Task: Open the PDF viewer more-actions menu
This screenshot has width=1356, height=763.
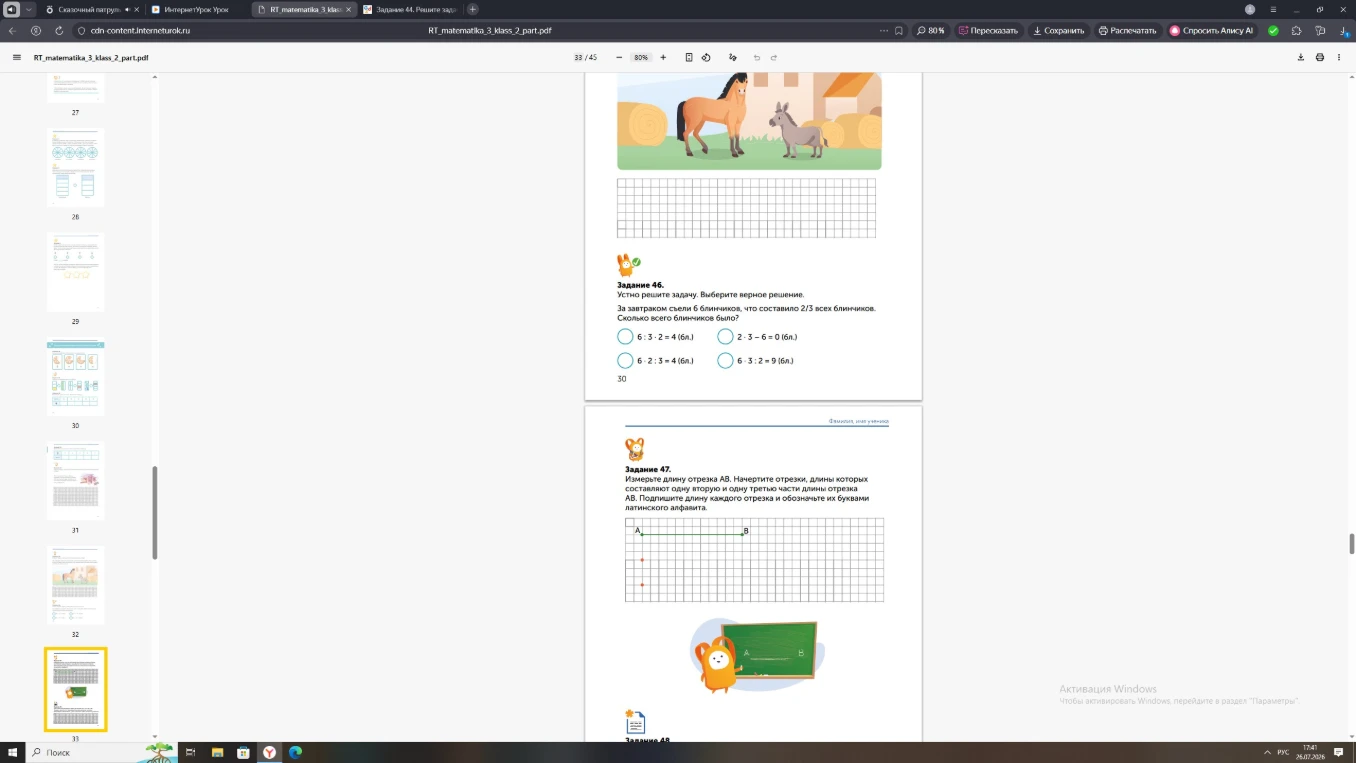Action: click(x=1339, y=58)
